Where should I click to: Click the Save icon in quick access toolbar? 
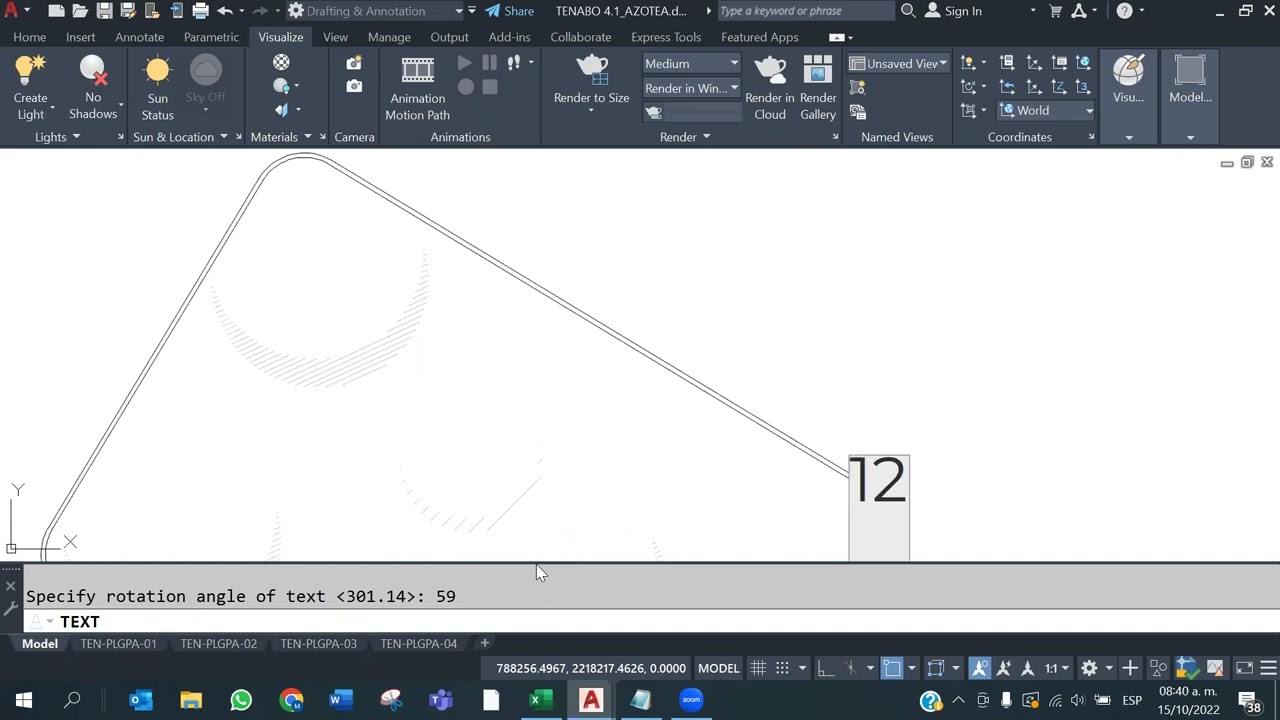(x=104, y=11)
